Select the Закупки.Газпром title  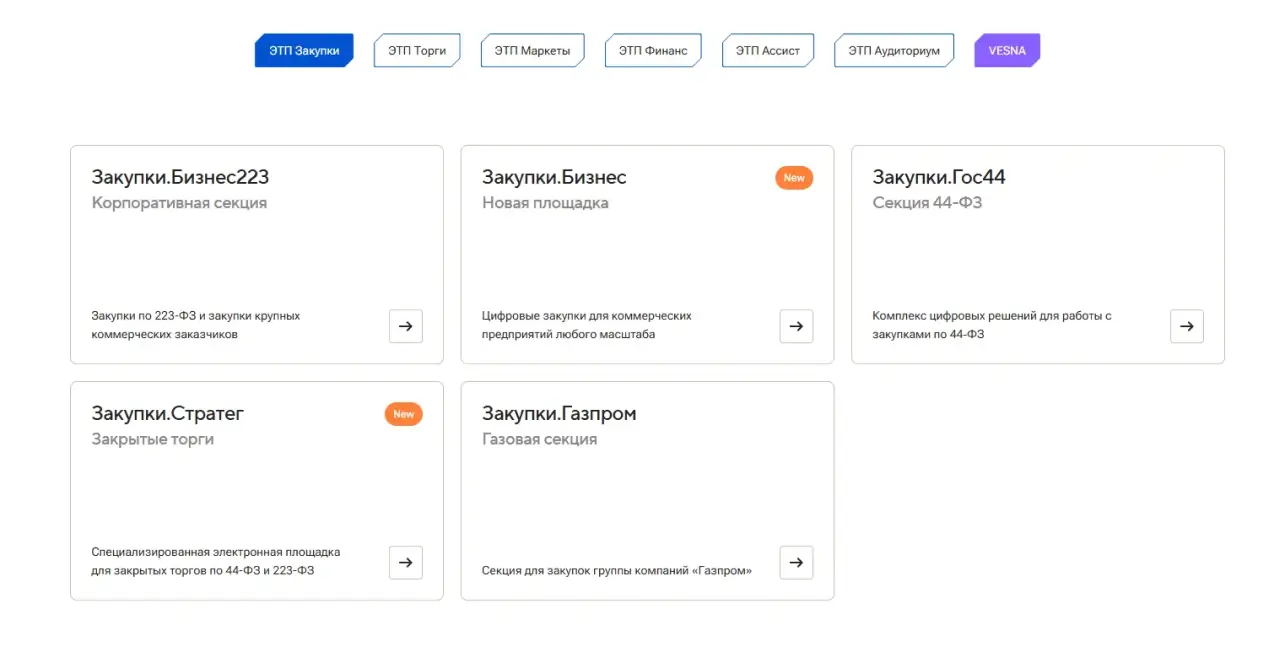(559, 413)
